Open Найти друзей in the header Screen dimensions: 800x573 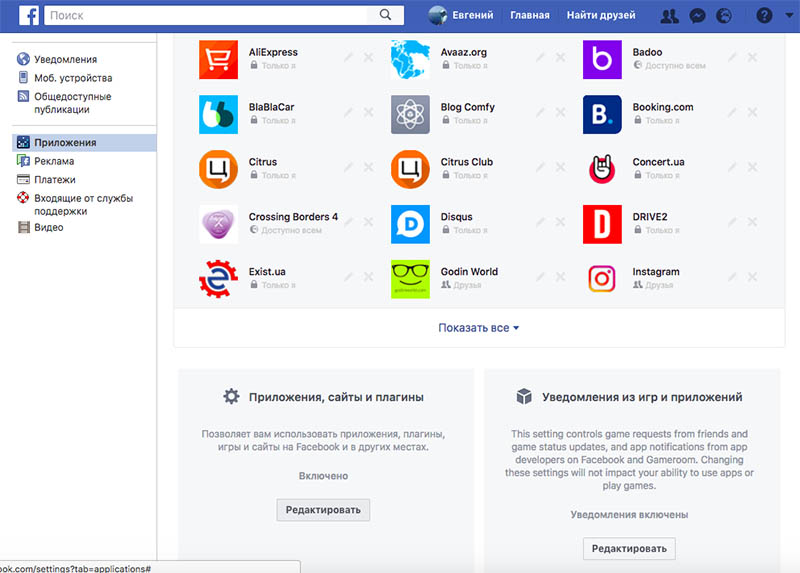click(601, 15)
